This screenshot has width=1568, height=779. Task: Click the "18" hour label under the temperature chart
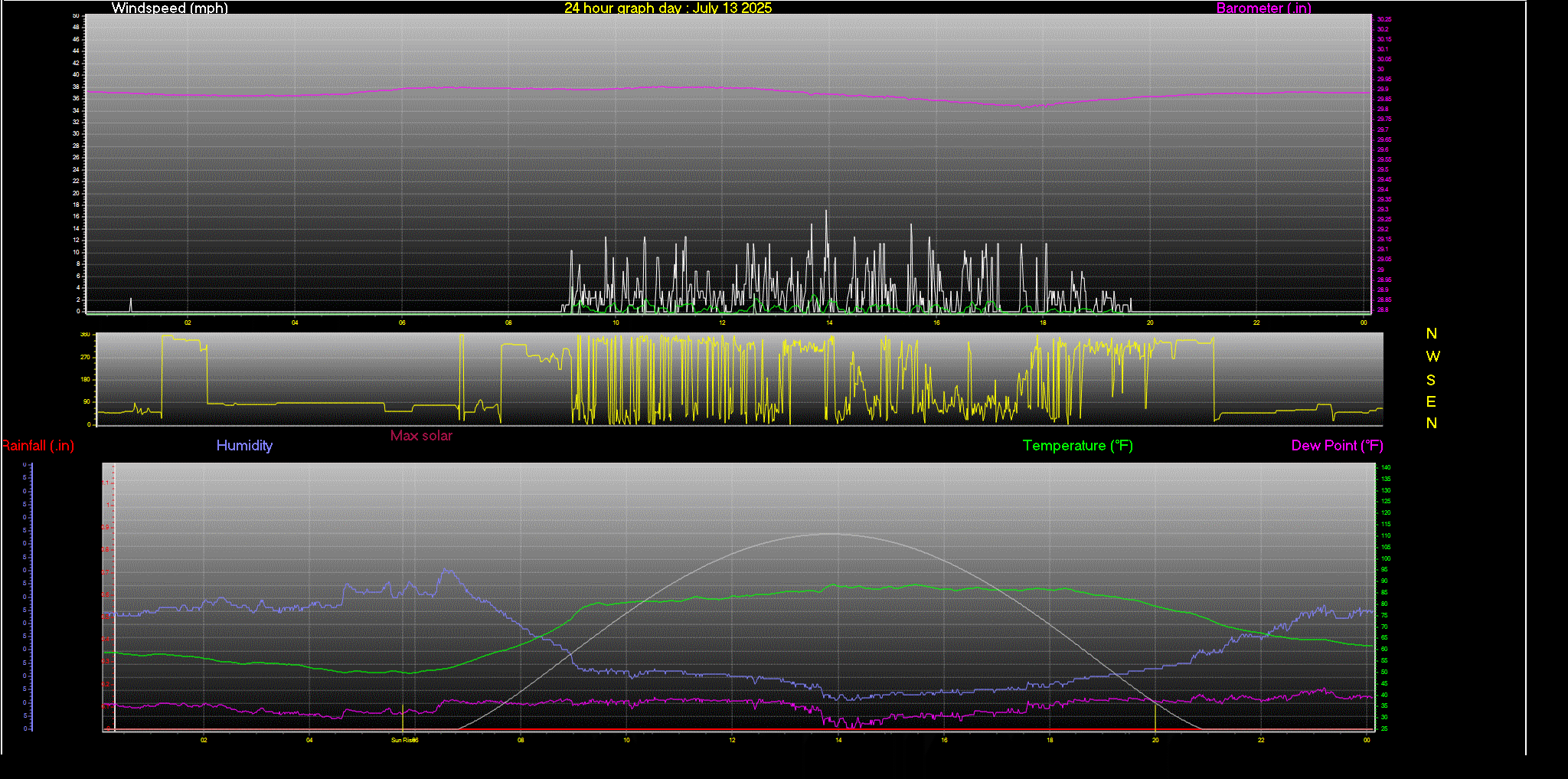(1050, 740)
